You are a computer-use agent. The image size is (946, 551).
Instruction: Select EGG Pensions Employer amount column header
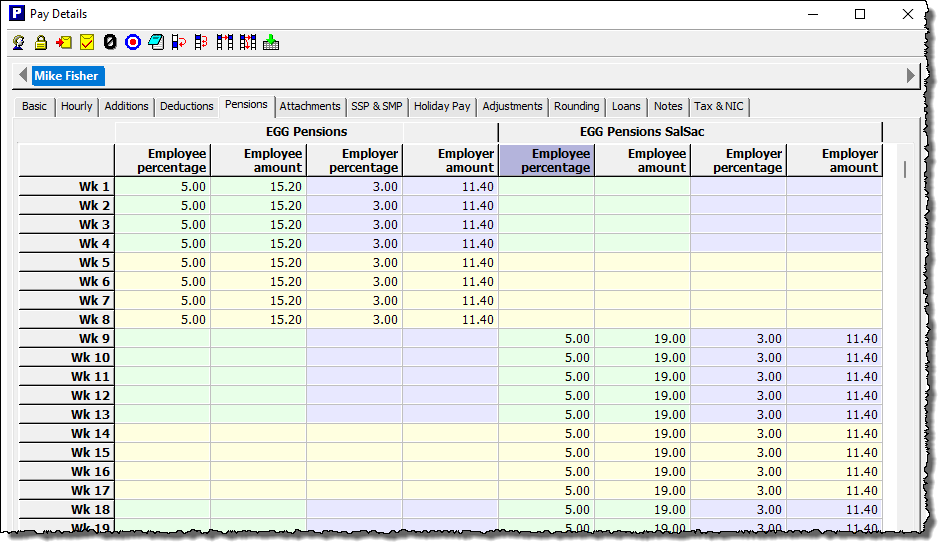tap(451, 161)
